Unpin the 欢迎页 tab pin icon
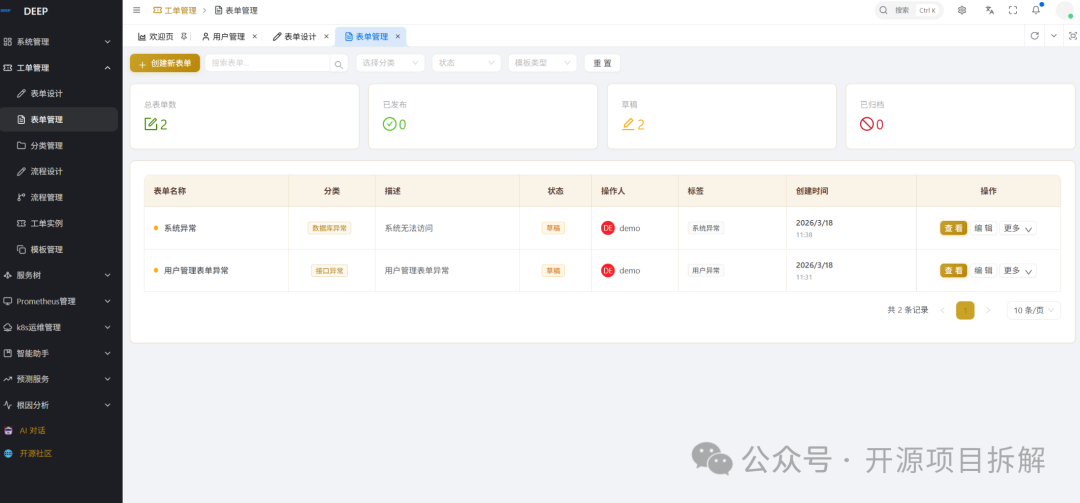The image size is (1080, 503). [183, 36]
